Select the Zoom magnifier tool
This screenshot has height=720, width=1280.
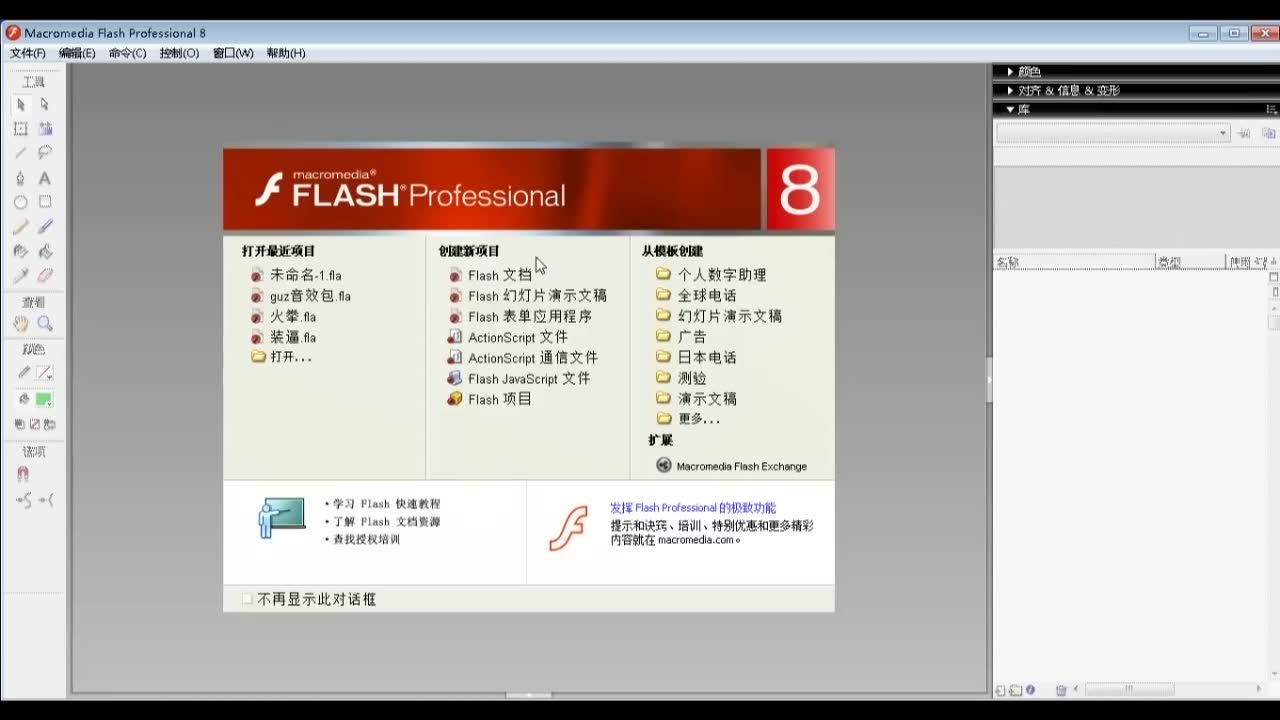(x=45, y=324)
